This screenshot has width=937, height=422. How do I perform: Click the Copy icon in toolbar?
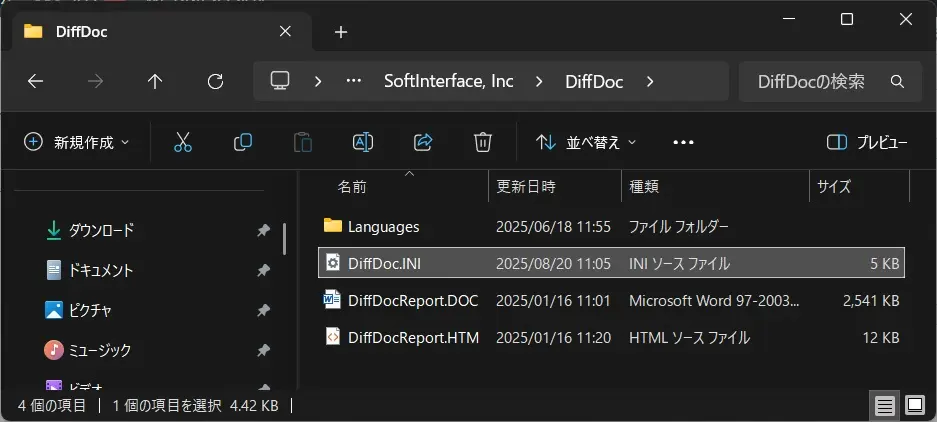tap(243, 142)
